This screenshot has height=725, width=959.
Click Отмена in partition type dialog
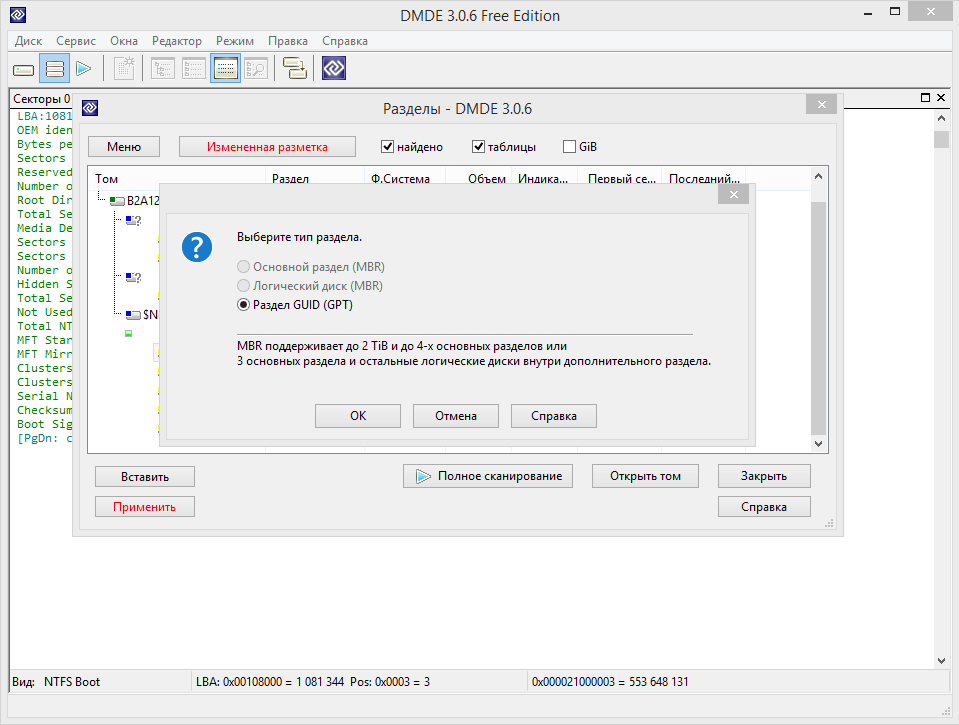click(456, 416)
